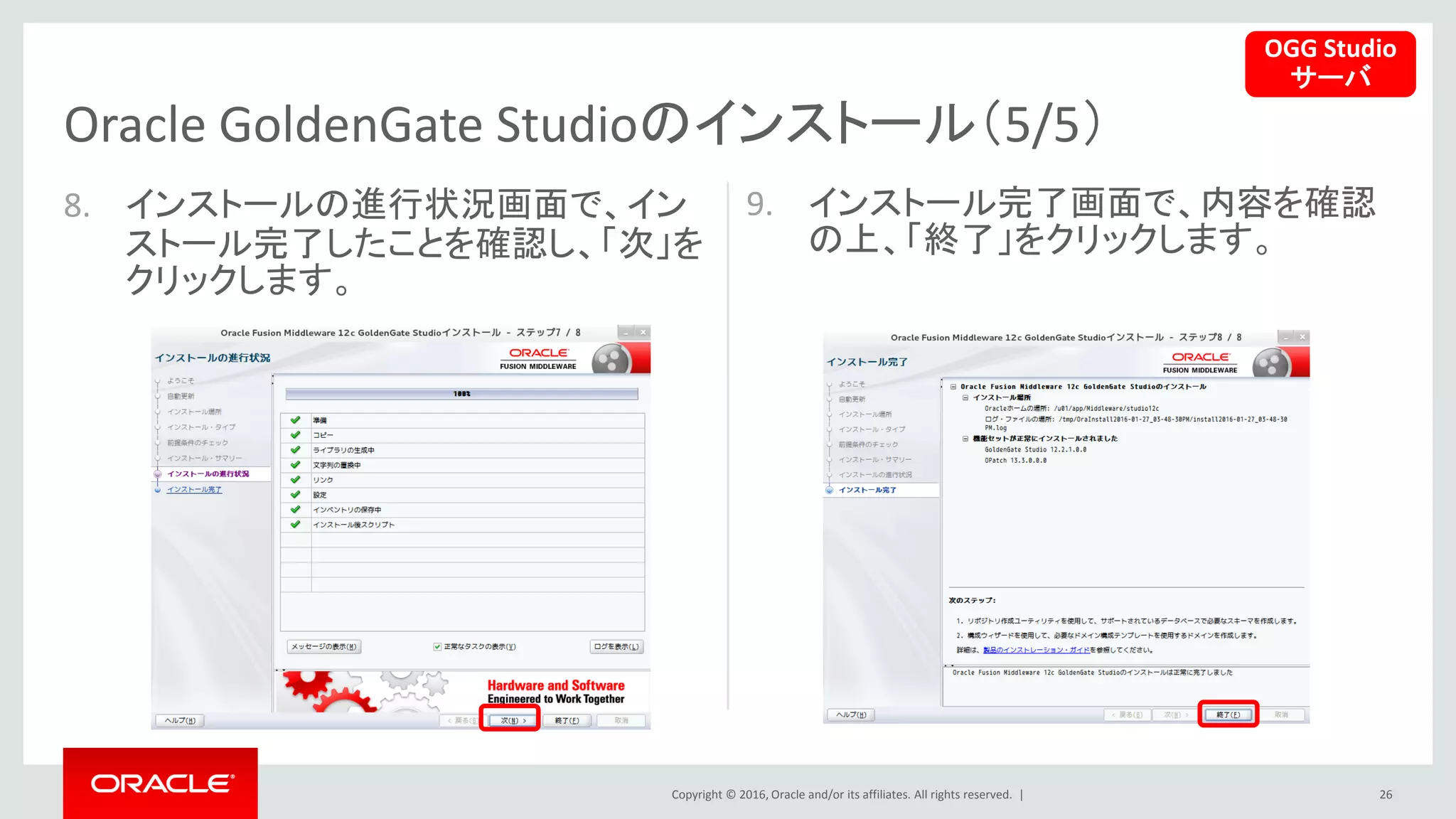This screenshot has height=819, width=1456.
Task: Click the green check icon beside ライブラリの生成中
Action: (x=295, y=450)
